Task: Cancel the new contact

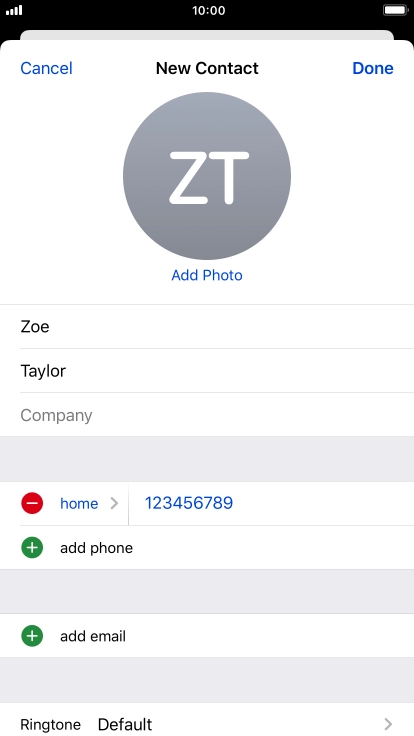Action: coord(46,68)
